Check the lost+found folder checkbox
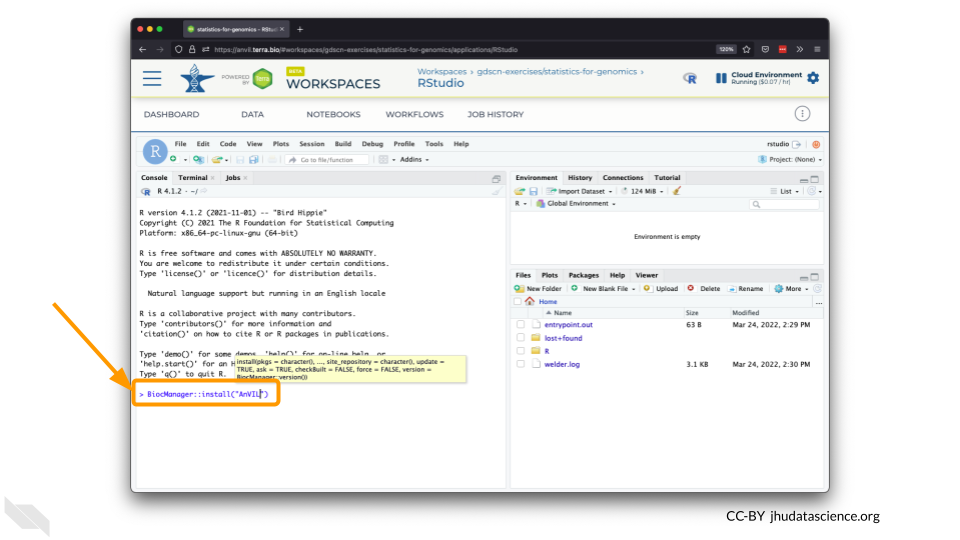The height and width of the screenshot is (540, 960). point(520,338)
